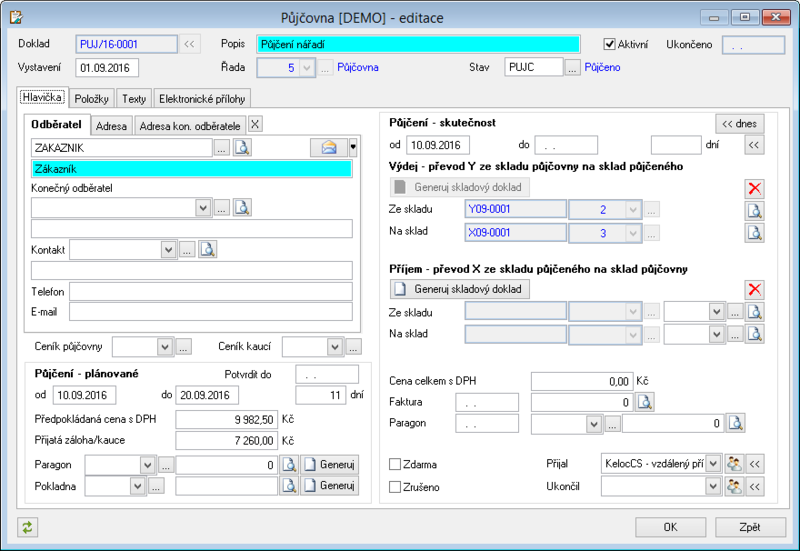Open planned Paragon lookup magnifier icon

click(x=289, y=465)
